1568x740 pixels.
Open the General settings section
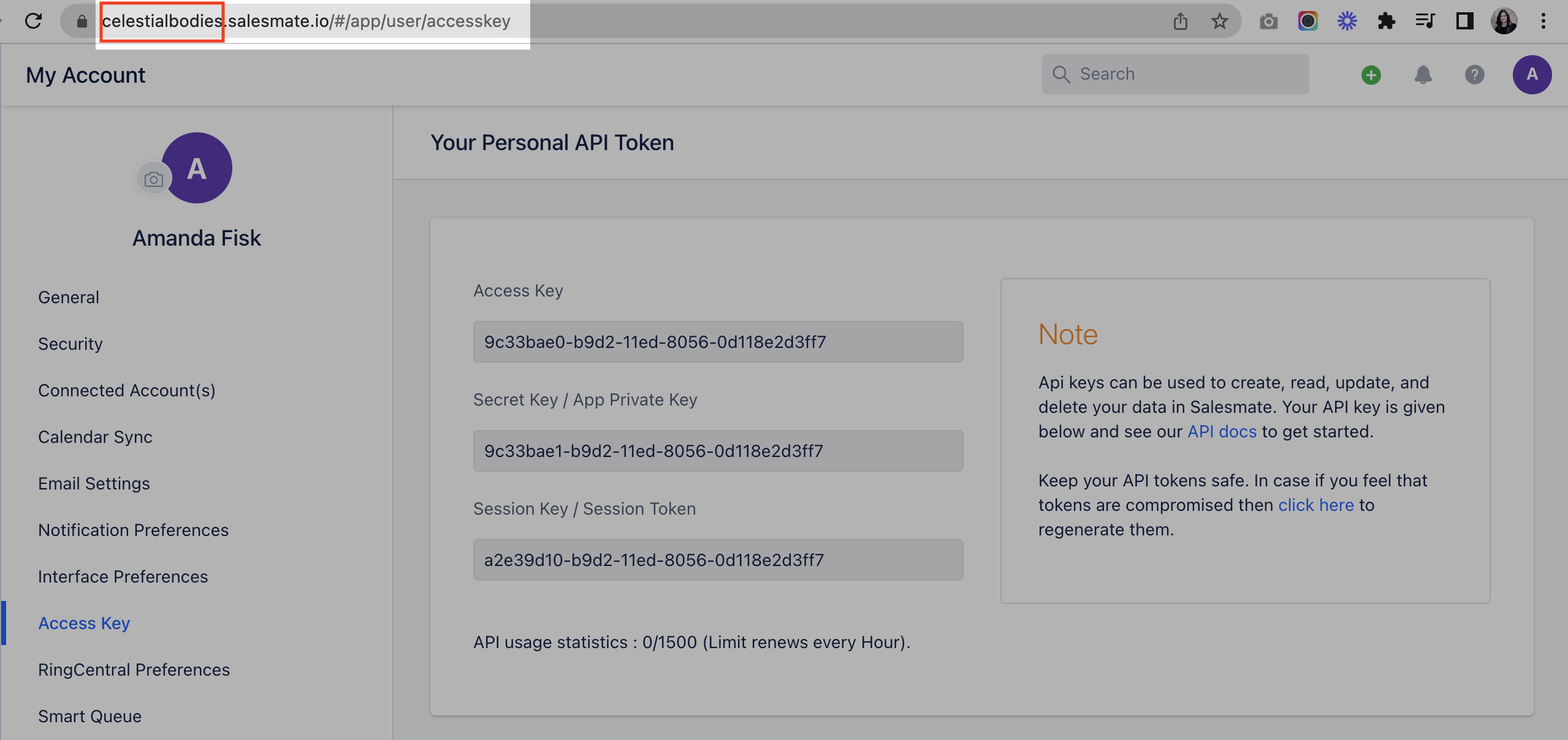pos(69,297)
